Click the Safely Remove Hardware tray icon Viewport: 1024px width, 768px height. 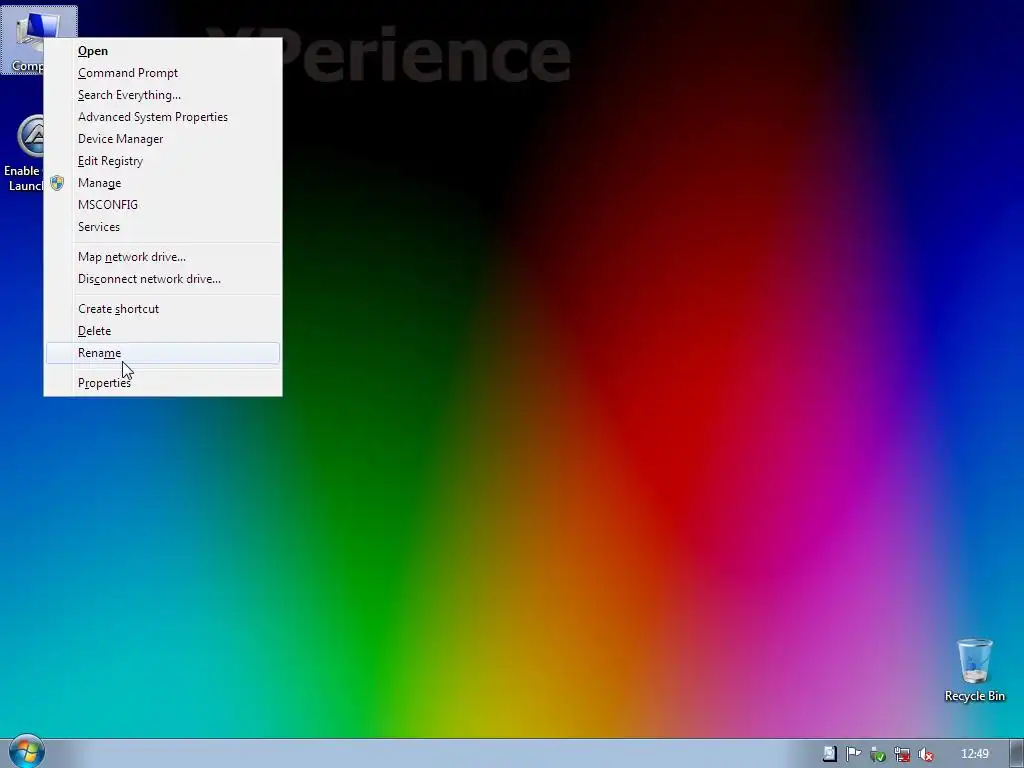877,754
